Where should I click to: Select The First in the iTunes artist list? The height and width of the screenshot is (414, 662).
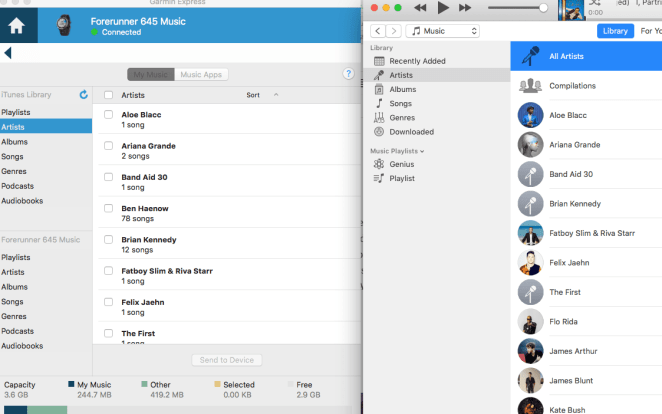(586, 292)
